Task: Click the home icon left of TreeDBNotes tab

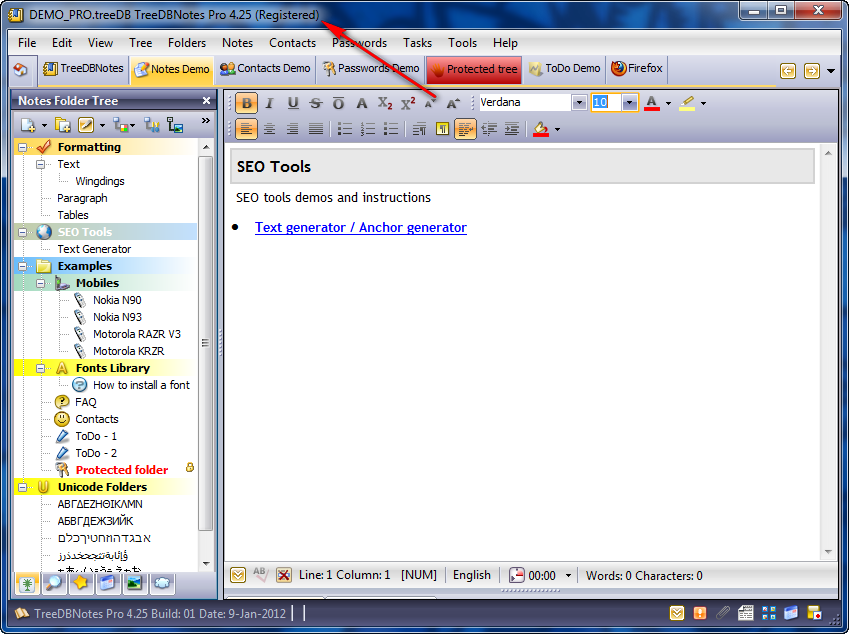Action: (x=21, y=69)
